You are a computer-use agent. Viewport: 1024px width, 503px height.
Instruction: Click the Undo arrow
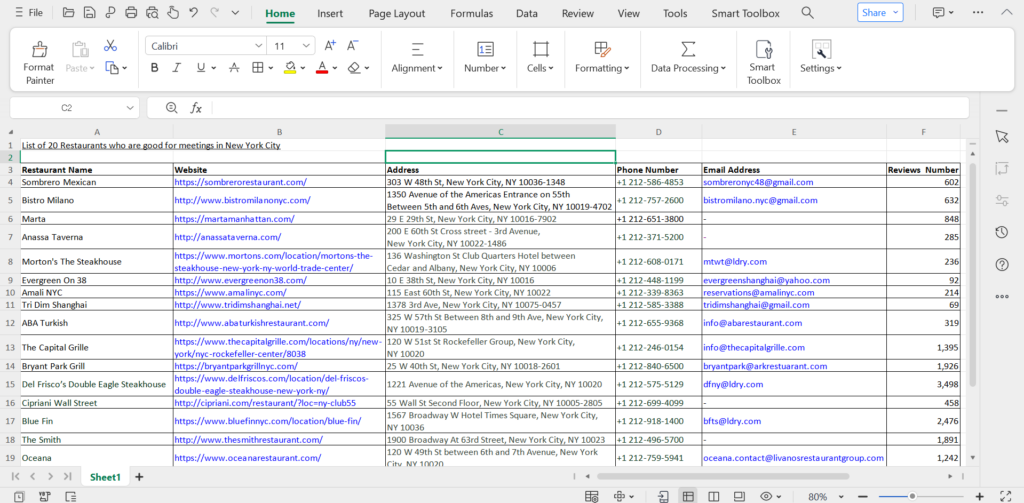(193, 12)
